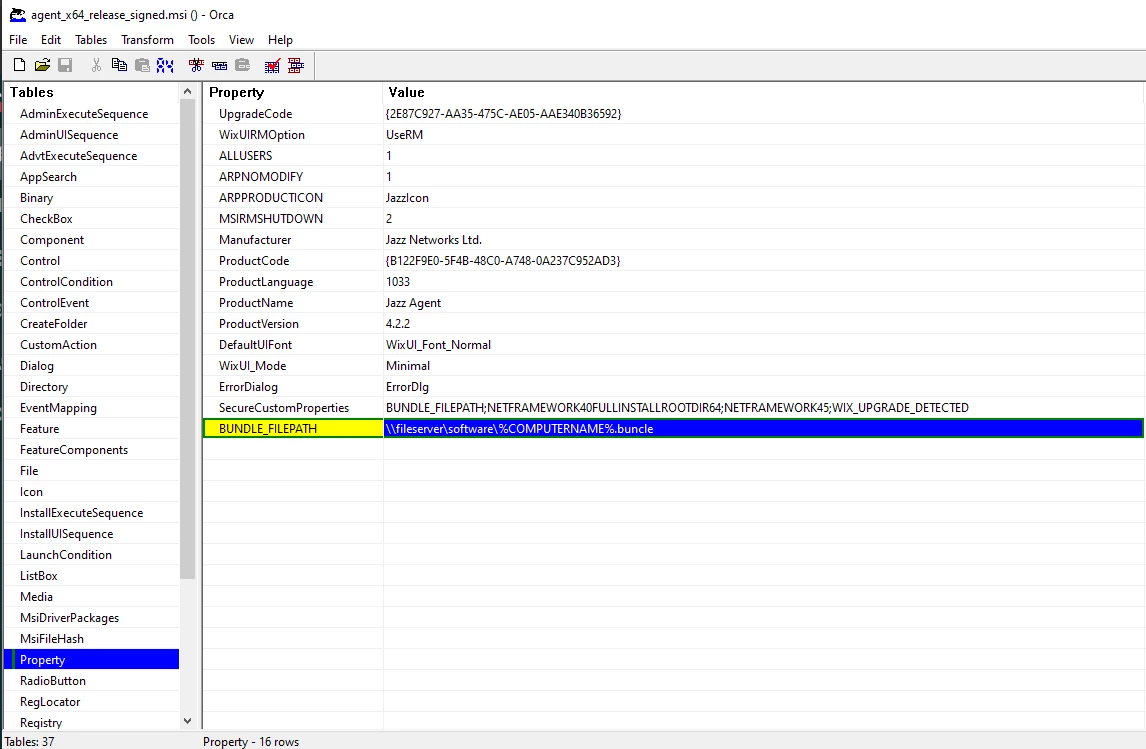Click the Cut Row toolbar icon

tap(196, 65)
